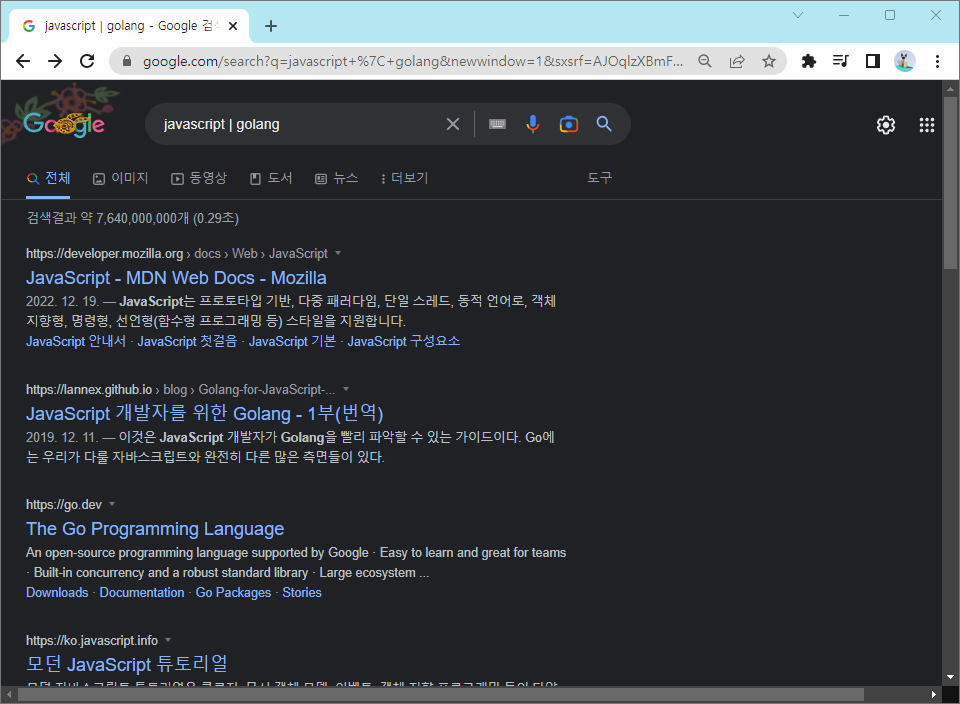This screenshot has height=704, width=960.
Task: Open JavaScript 개발자를 위한 Golang result
Action: coord(204,414)
